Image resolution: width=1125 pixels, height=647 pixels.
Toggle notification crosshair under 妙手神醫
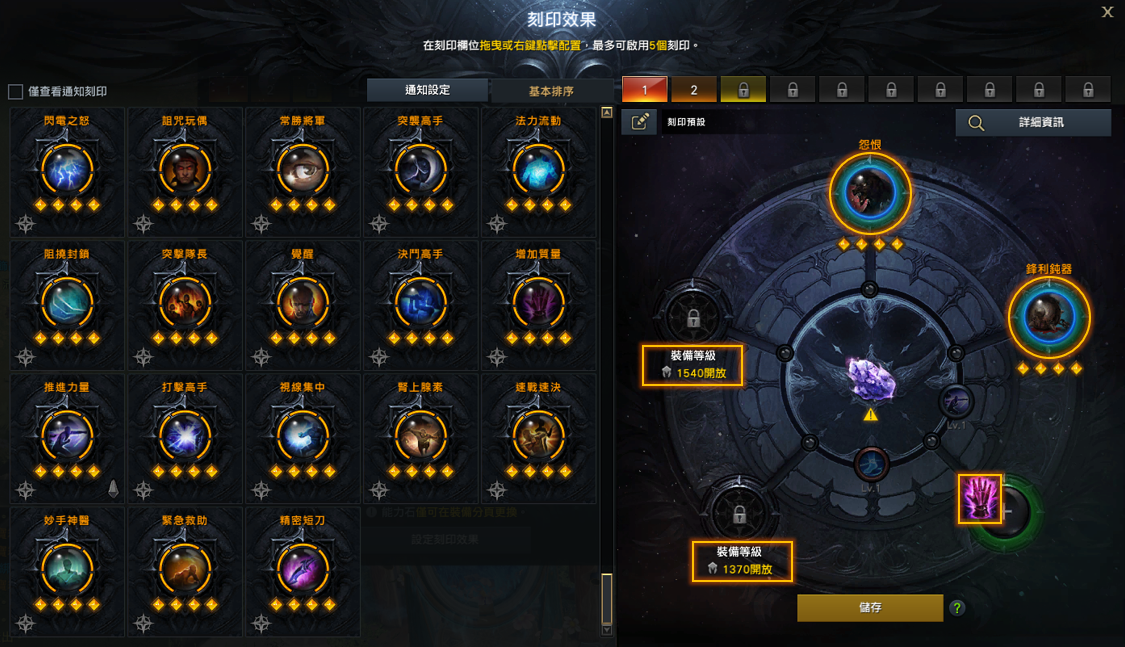(25, 623)
